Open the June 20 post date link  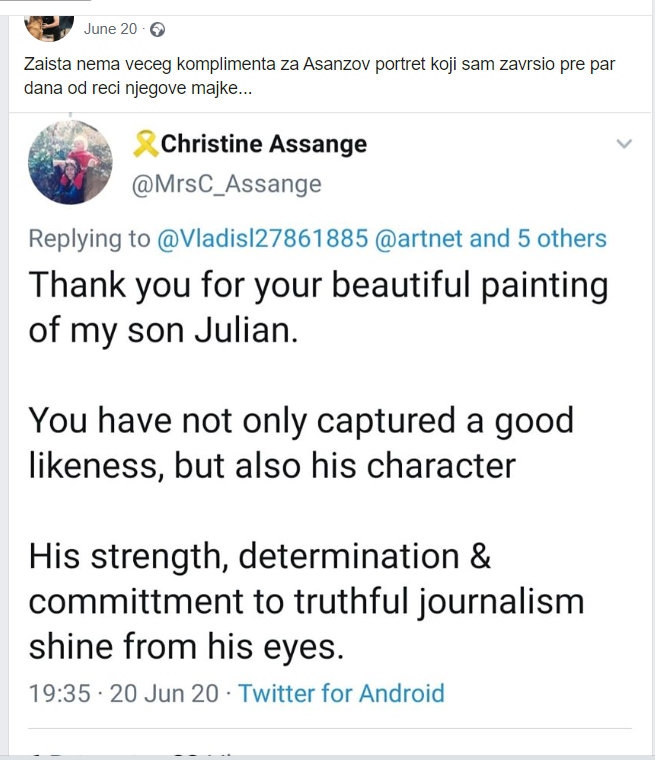111,29
